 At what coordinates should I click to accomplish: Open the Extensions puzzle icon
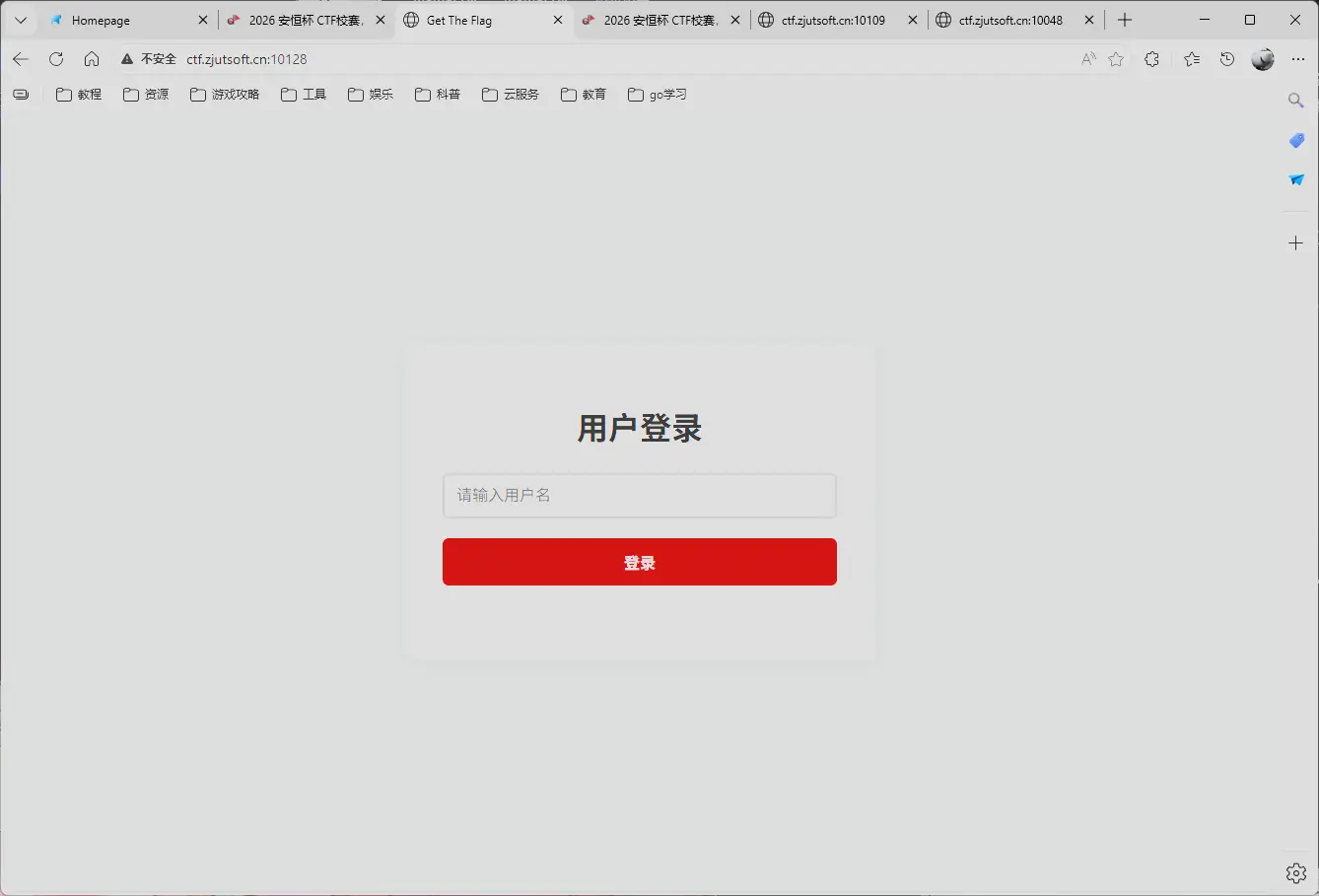point(1151,59)
